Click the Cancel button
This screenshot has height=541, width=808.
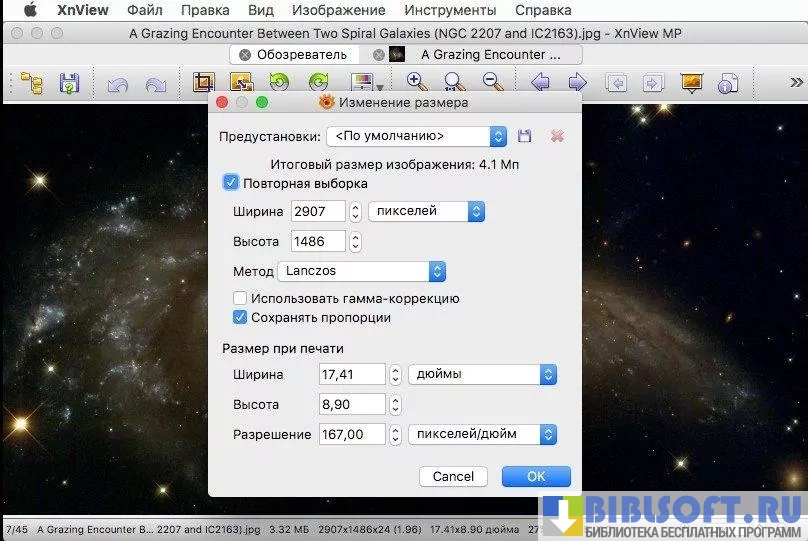453,477
